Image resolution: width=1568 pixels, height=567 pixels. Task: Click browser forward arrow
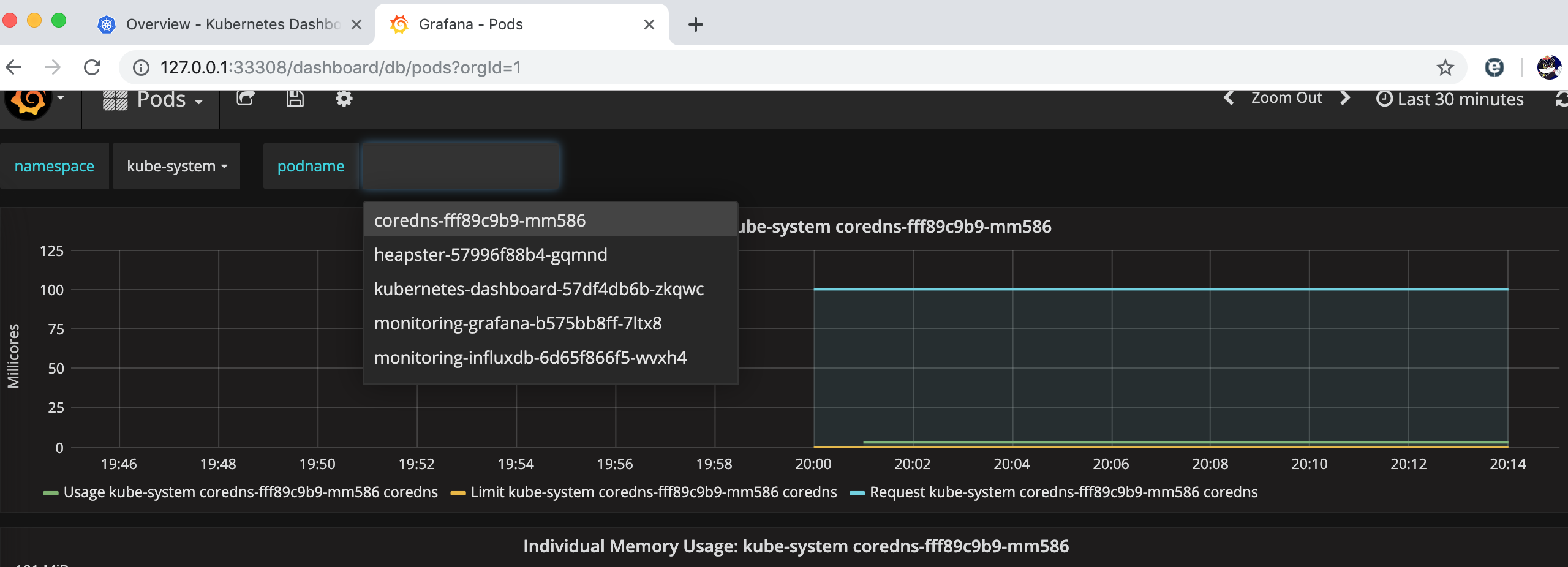(53, 67)
